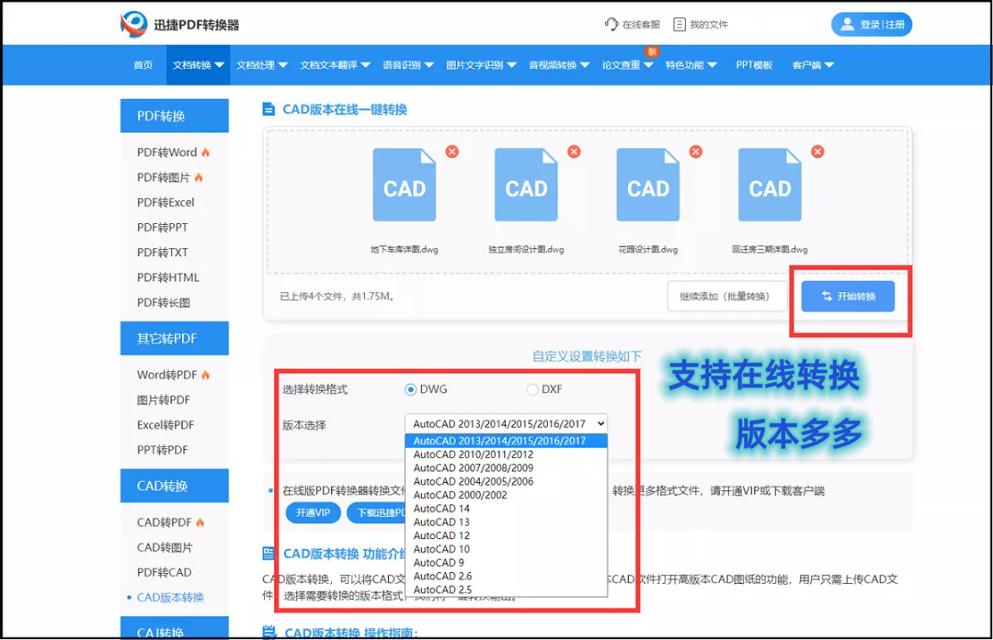Remove 独立房屋设计图.dwg with its red X icon
993x640 pixels.
(573, 151)
